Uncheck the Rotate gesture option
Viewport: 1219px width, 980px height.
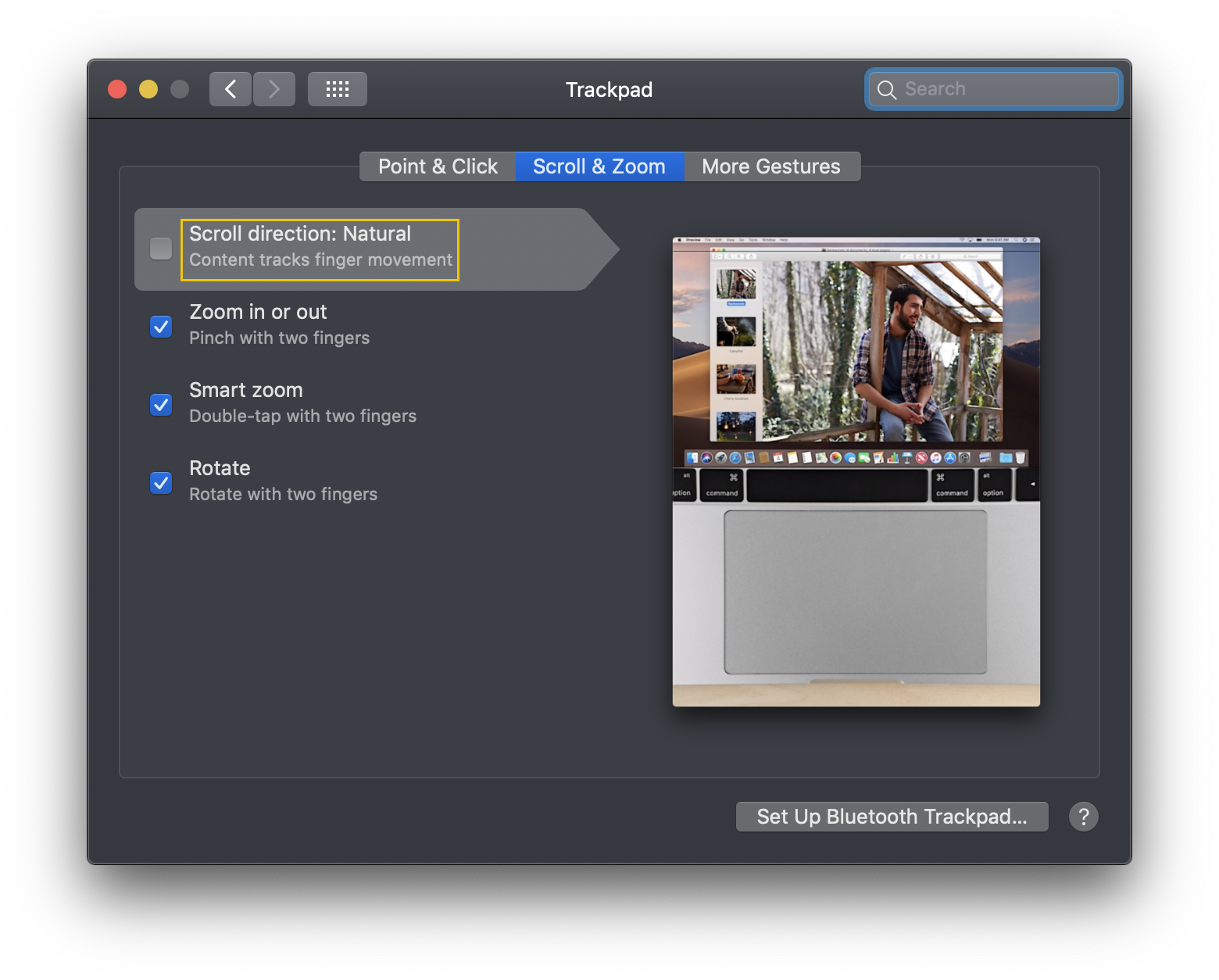[x=160, y=482]
